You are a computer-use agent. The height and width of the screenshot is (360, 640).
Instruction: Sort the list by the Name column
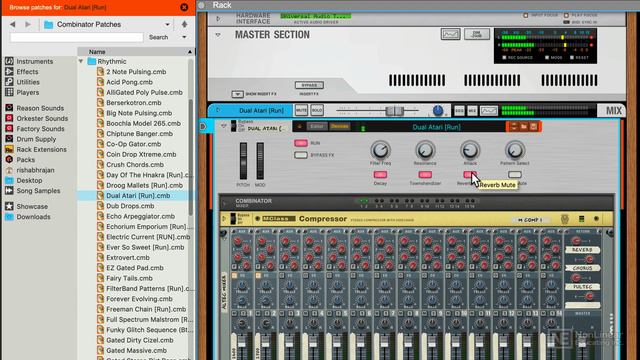pyautogui.click(x=136, y=52)
